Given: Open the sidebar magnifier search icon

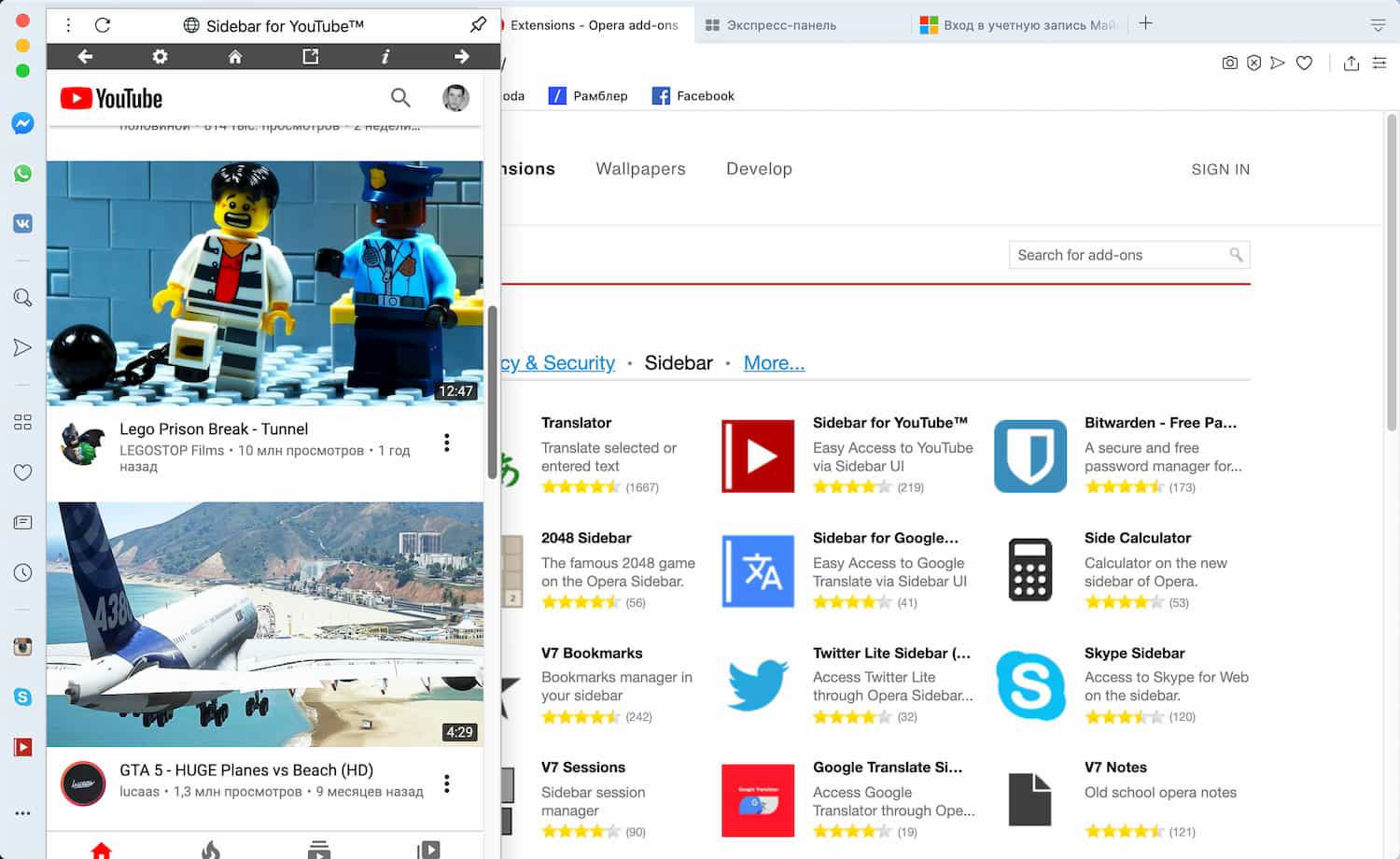Looking at the screenshot, I should coord(22,298).
